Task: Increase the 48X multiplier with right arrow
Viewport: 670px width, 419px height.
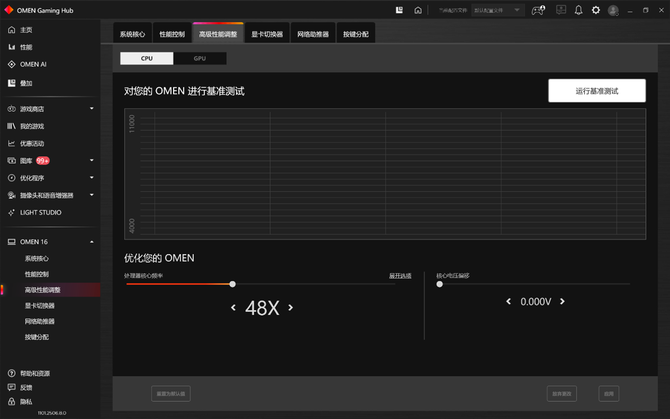Action: click(x=291, y=308)
